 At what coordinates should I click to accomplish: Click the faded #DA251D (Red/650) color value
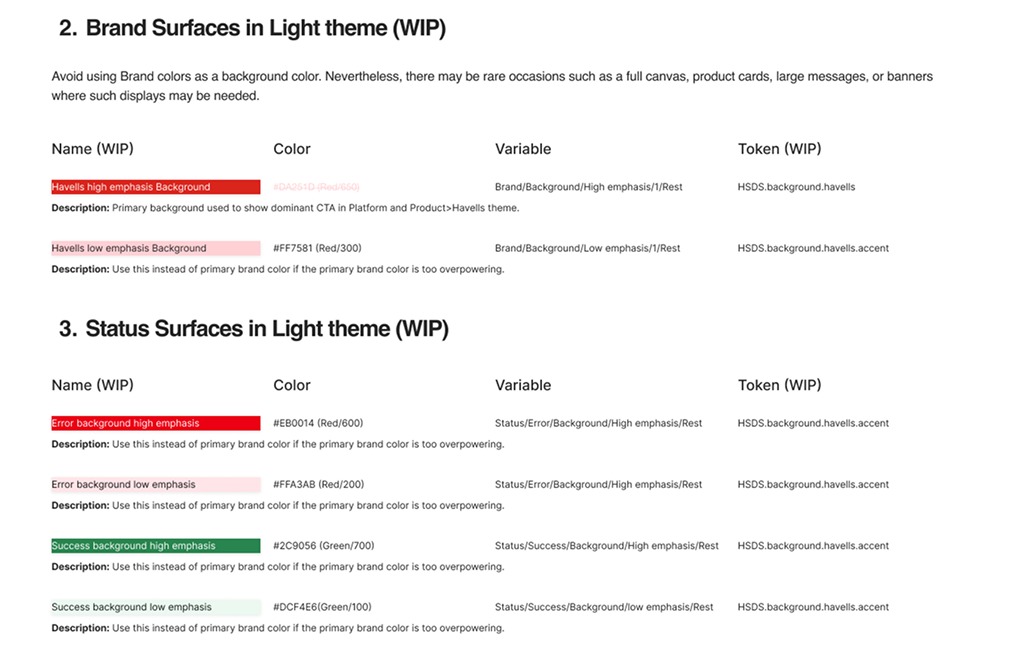click(x=316, y=187)
